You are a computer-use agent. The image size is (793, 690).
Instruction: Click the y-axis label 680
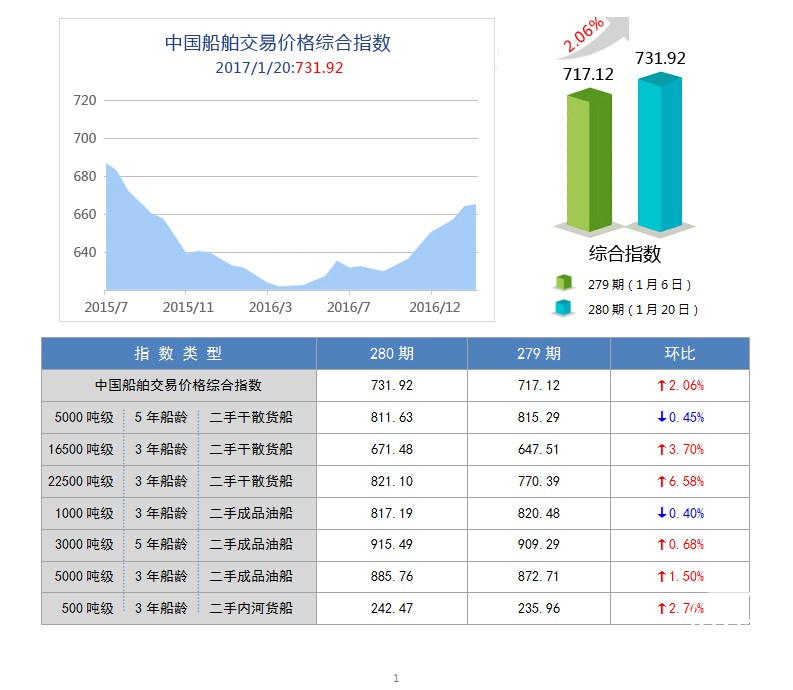[84, 176]
